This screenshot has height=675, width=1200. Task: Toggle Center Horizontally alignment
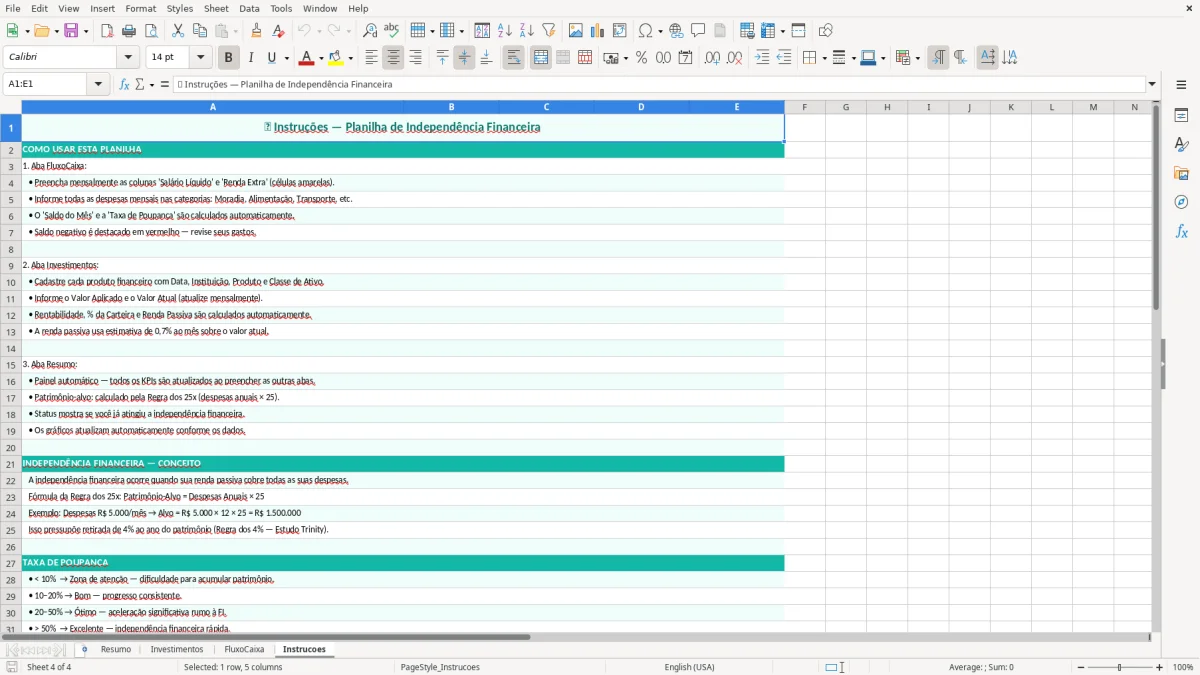[x=393, y=58]
